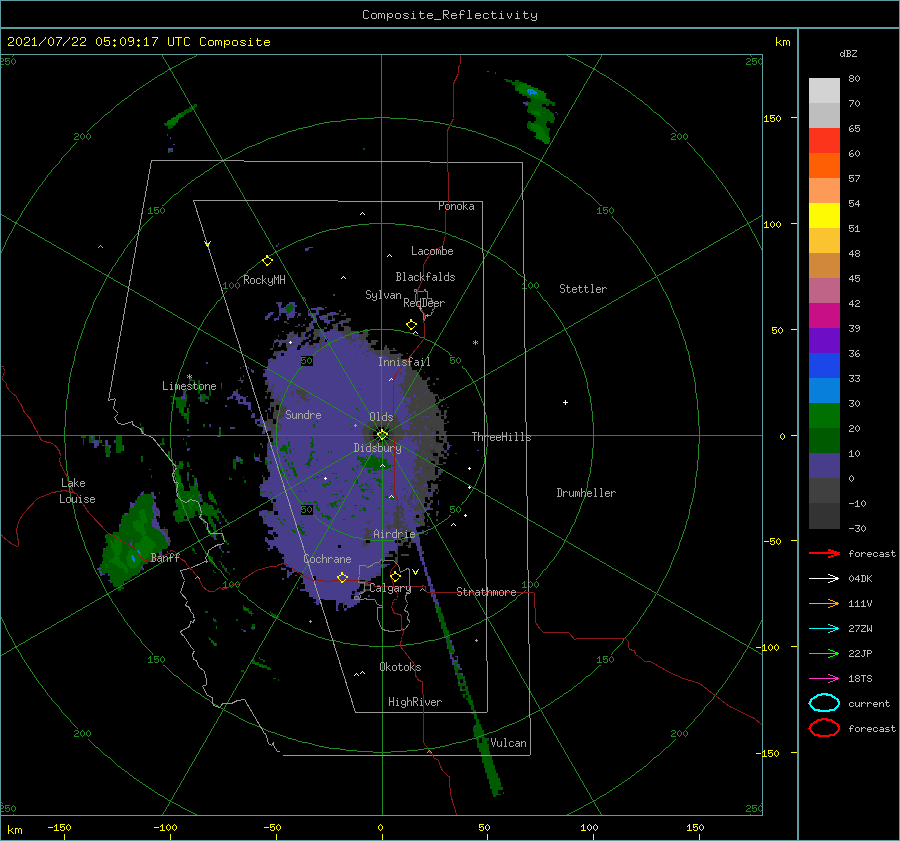The width and height of the screenshot is (900, 841).
Task: Click the dBZ legend heading
Action: [848, 54]
